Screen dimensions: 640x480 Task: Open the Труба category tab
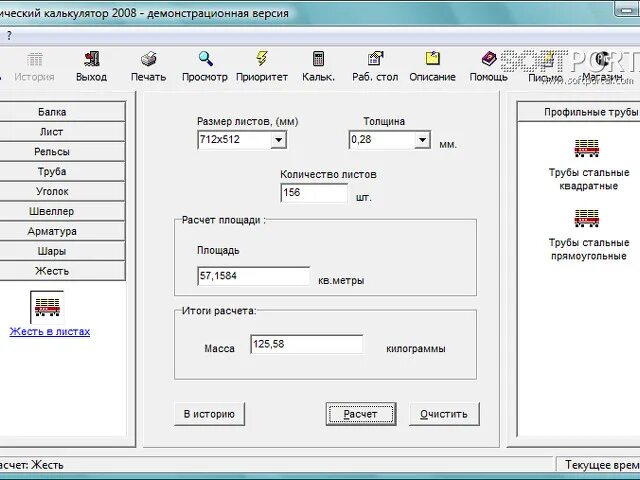[52, 171]
